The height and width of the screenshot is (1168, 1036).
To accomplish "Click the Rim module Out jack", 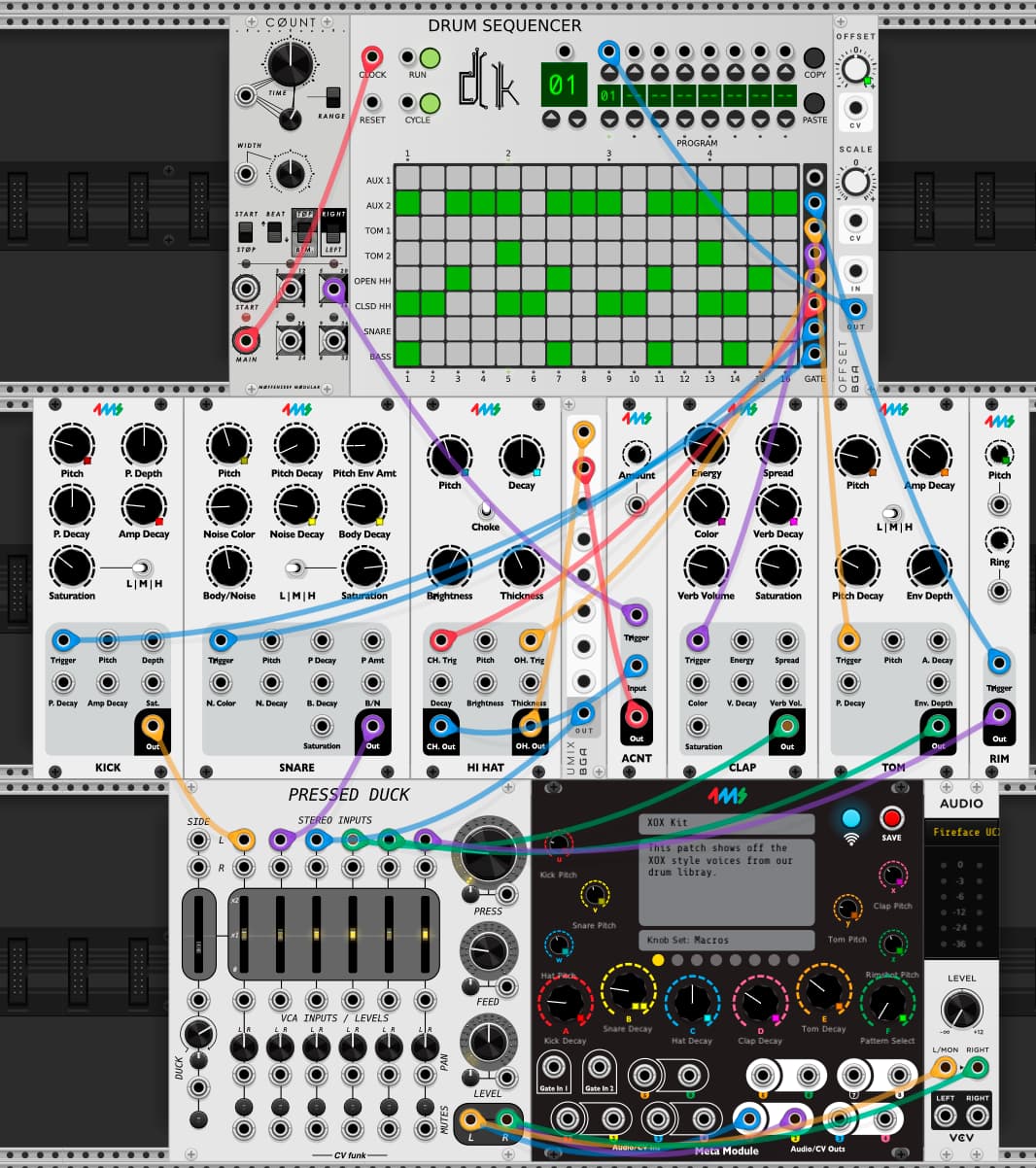I will pos(999,716).
